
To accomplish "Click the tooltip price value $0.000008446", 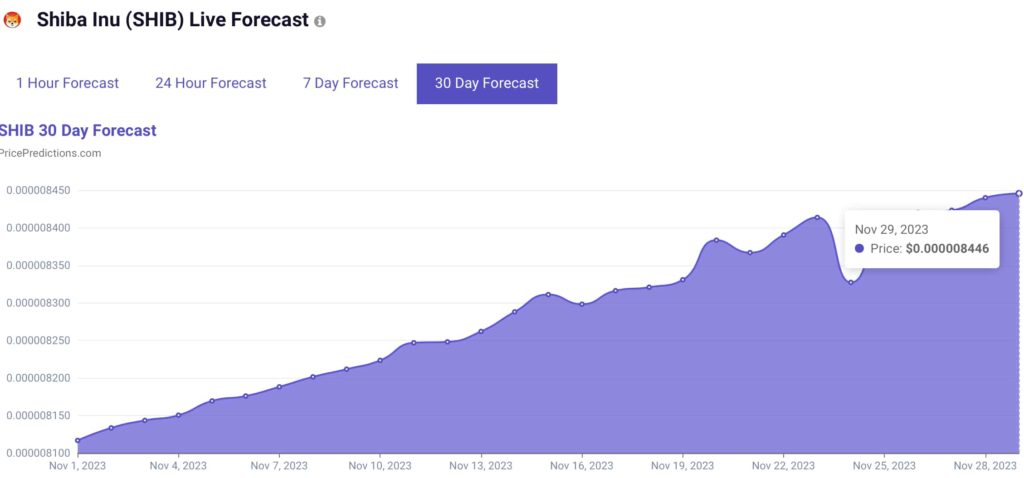I will coord(947,248).
